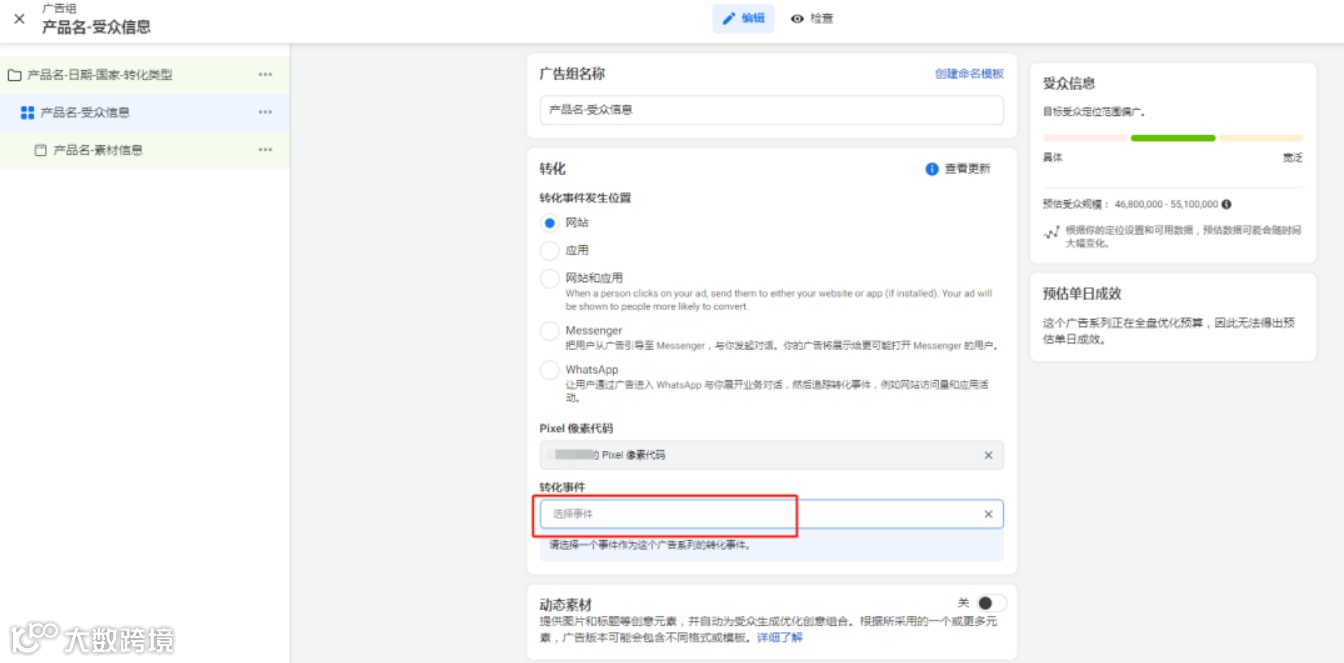Image resolution: width=1344 pixels, height=663 pixels.
Task: Click the ad page icon beside 产品名-素材信息
Action: point(41,150)
